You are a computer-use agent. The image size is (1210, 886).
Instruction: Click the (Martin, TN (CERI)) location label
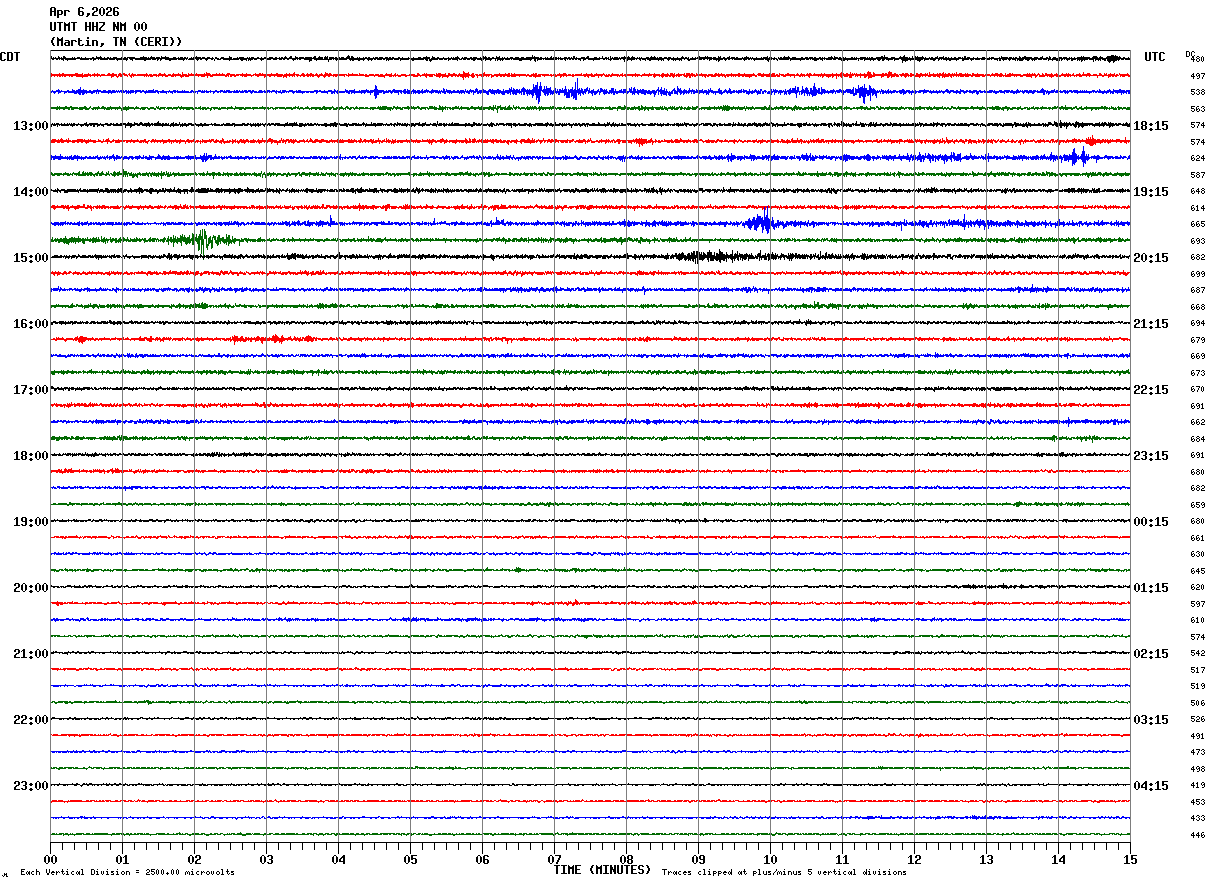116,42
